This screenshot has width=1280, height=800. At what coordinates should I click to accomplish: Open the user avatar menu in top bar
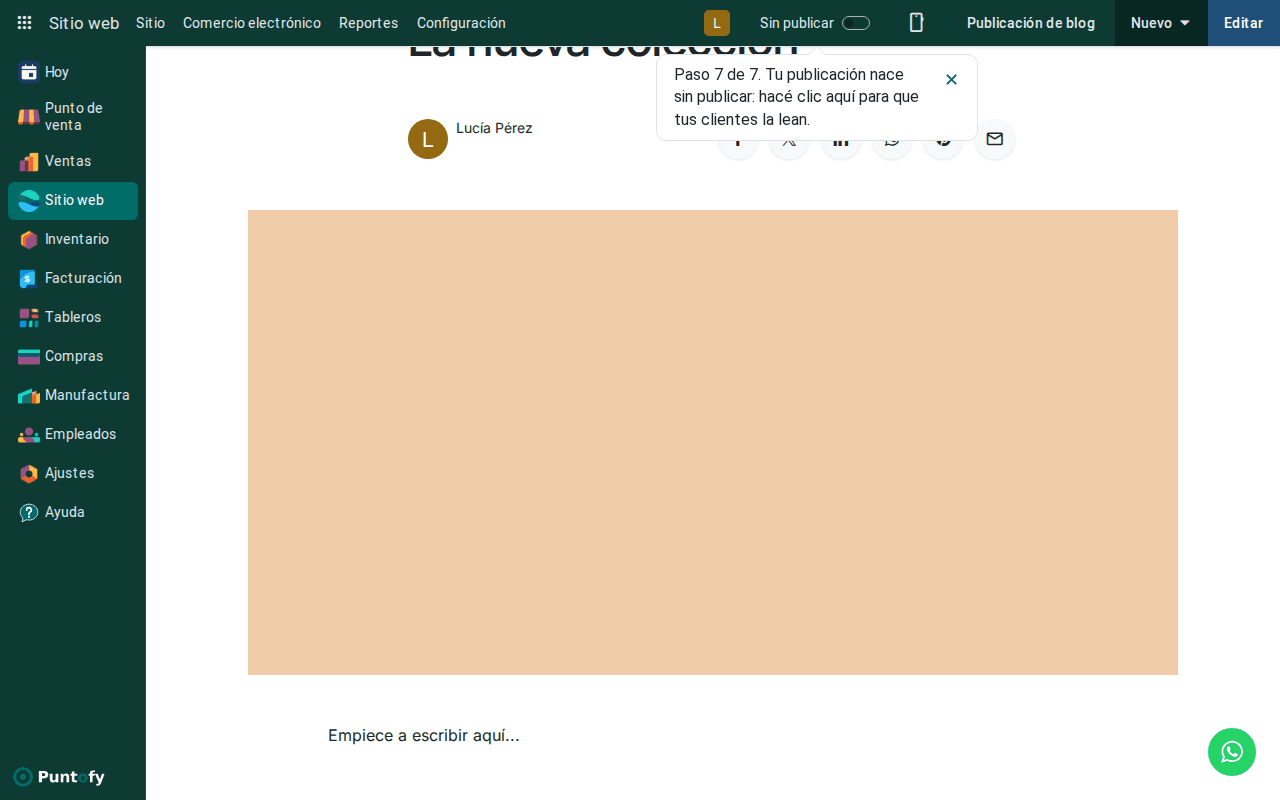717,23
